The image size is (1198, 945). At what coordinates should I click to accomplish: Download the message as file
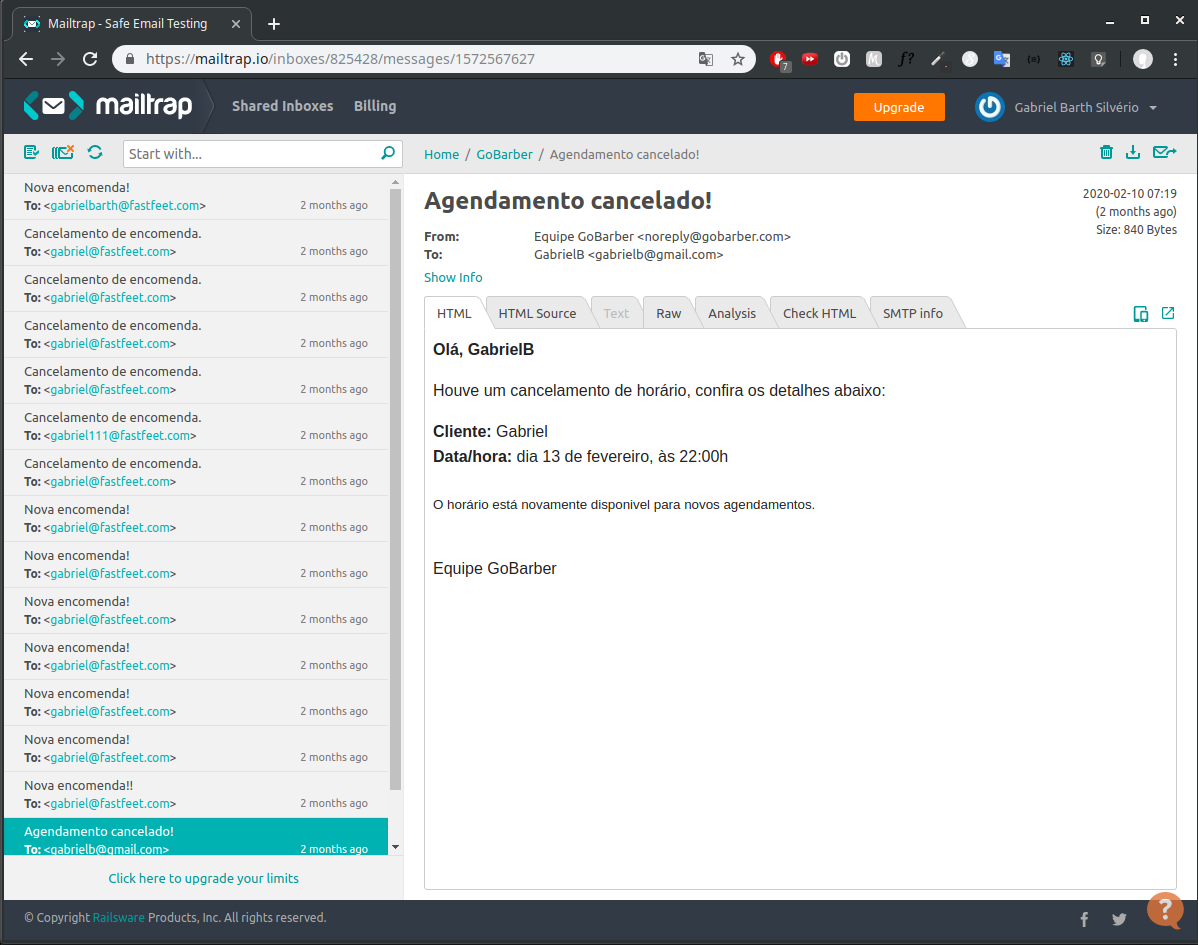click(x=1133, y=152)
